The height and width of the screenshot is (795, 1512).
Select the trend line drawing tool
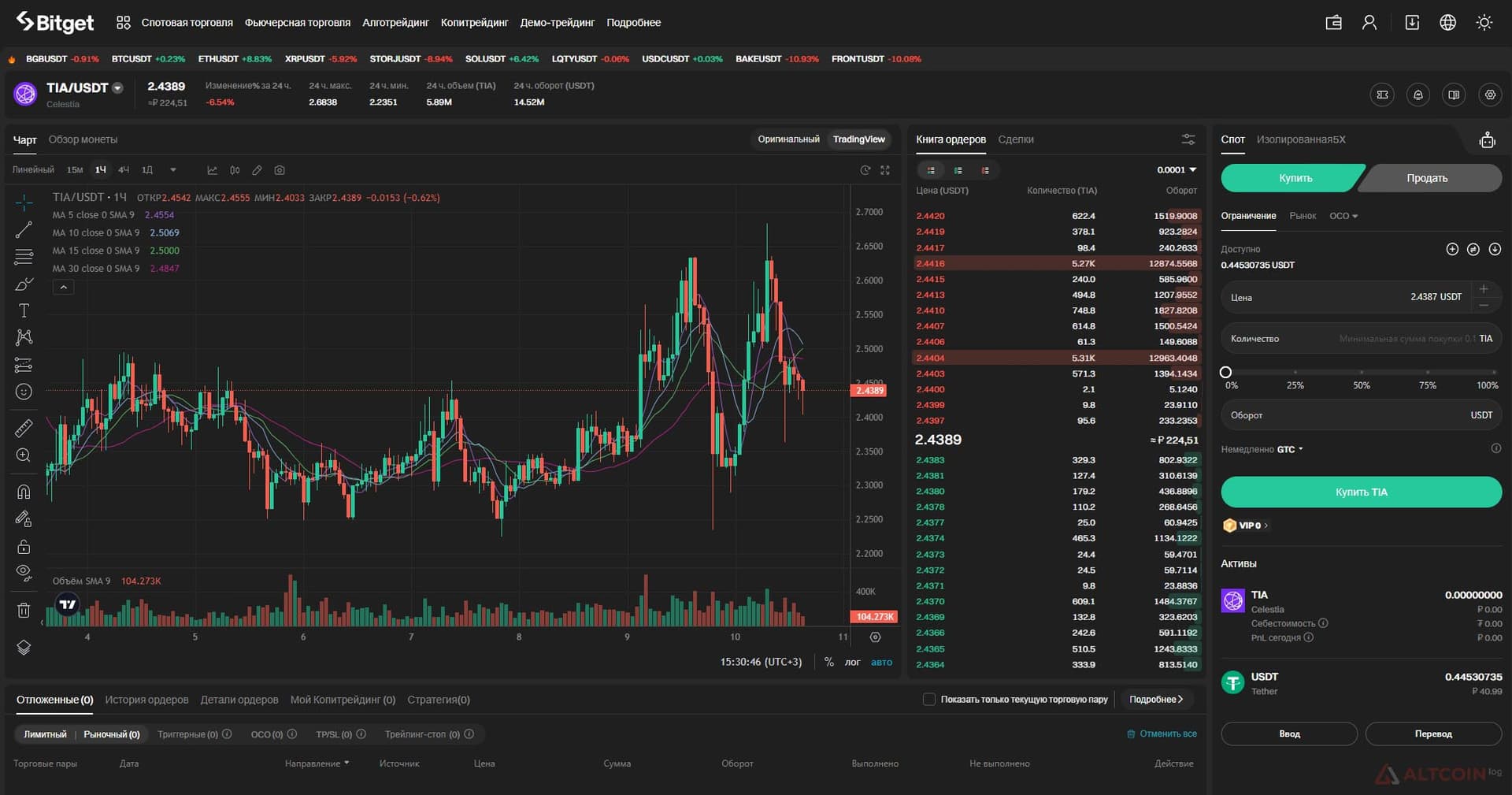coord(24,230)
